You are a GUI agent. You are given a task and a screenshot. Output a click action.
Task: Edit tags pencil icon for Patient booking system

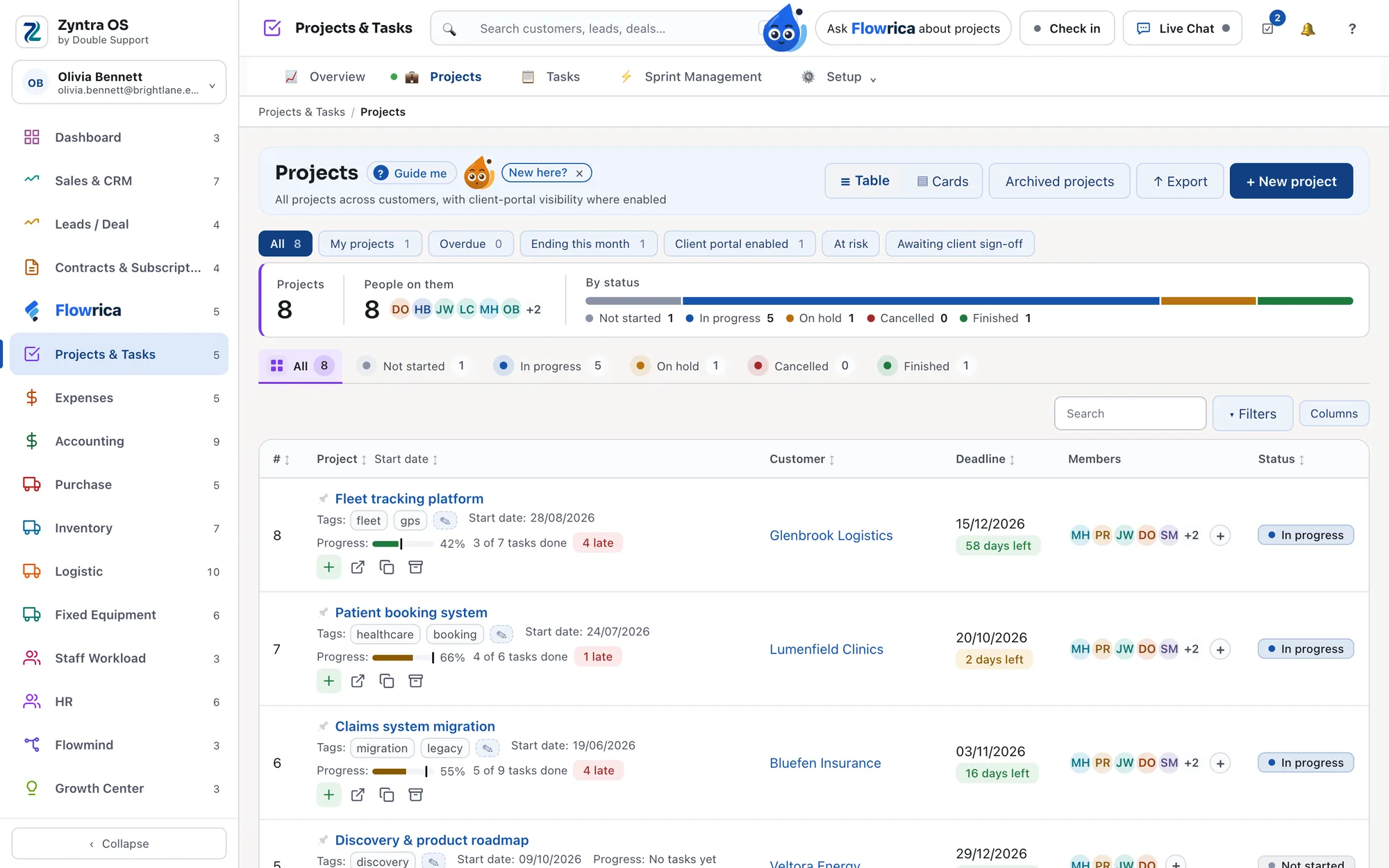[501, 634]
